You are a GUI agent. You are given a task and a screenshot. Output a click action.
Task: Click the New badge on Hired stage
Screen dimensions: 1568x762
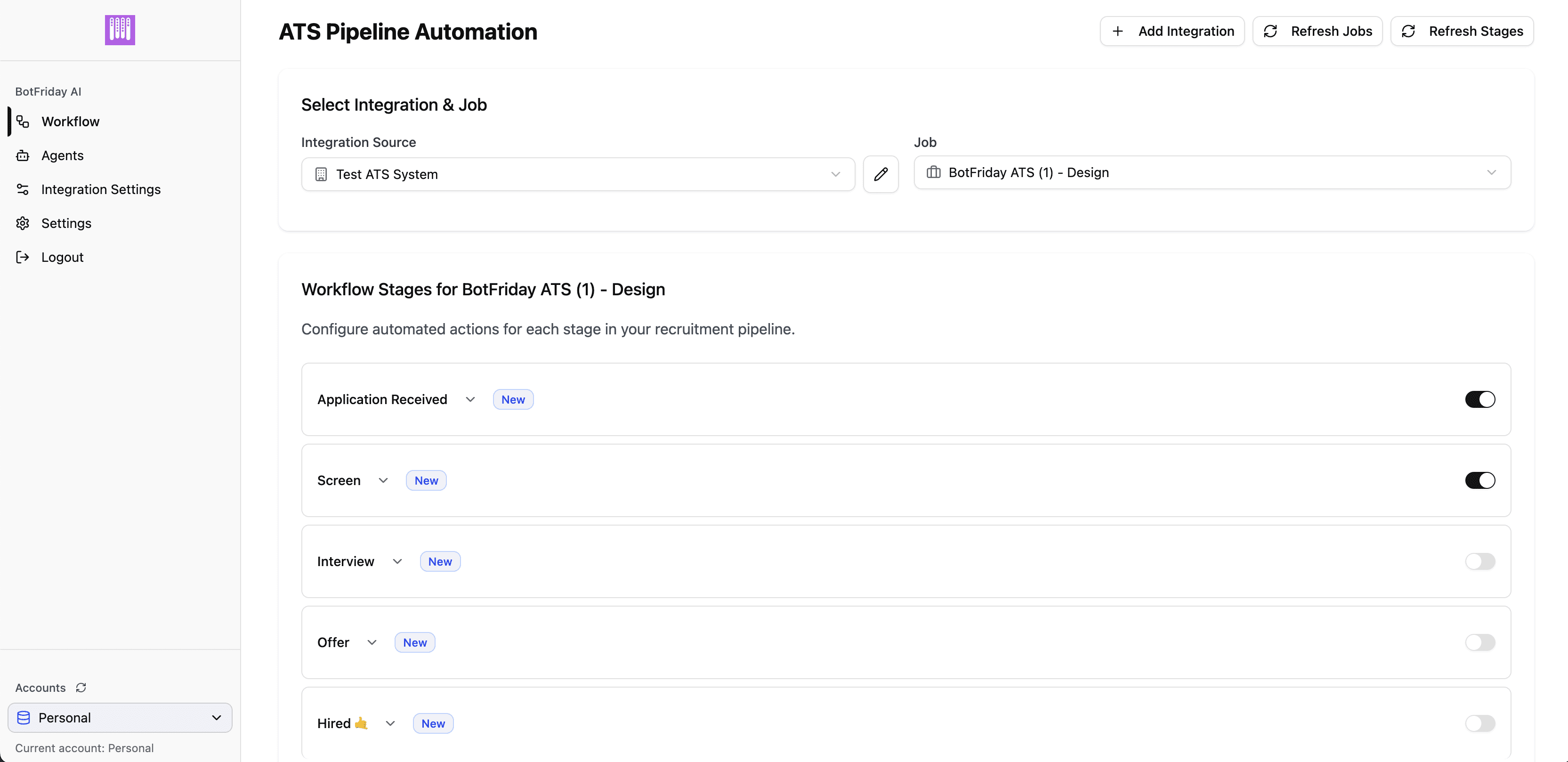(x=433, y=723)
